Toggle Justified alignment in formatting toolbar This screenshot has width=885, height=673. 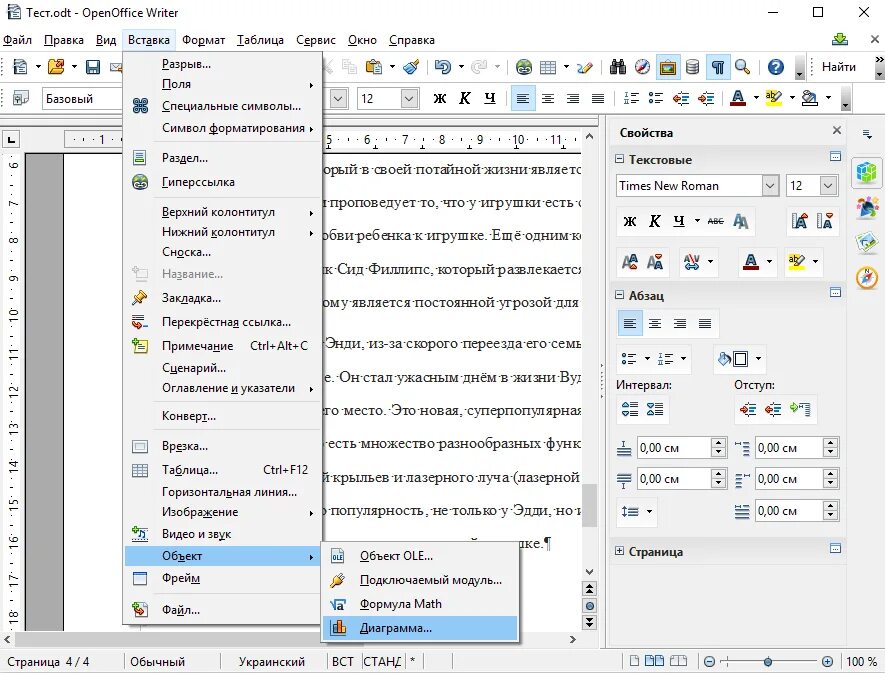point(598,98)
